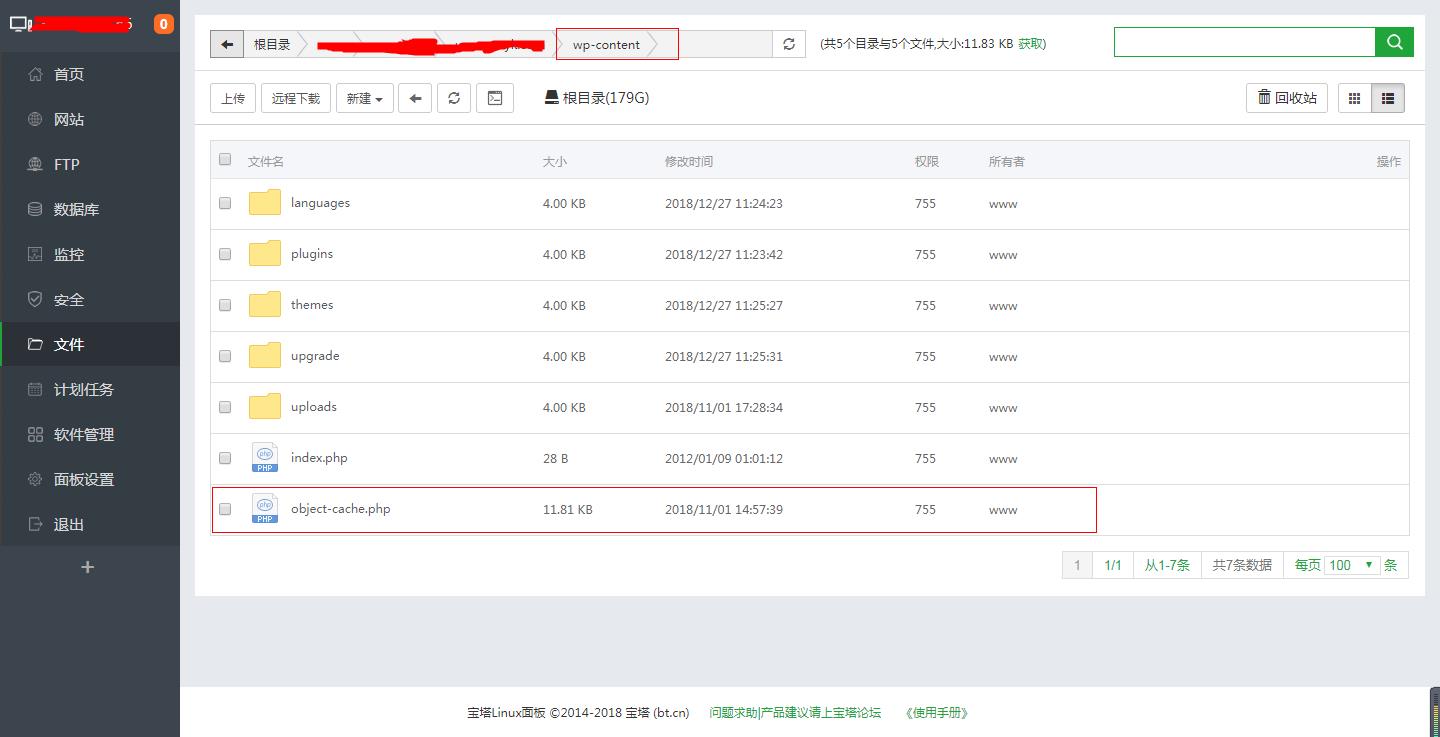
Task: Click the green search magnifier button
Action: (x=1394, y=42)
